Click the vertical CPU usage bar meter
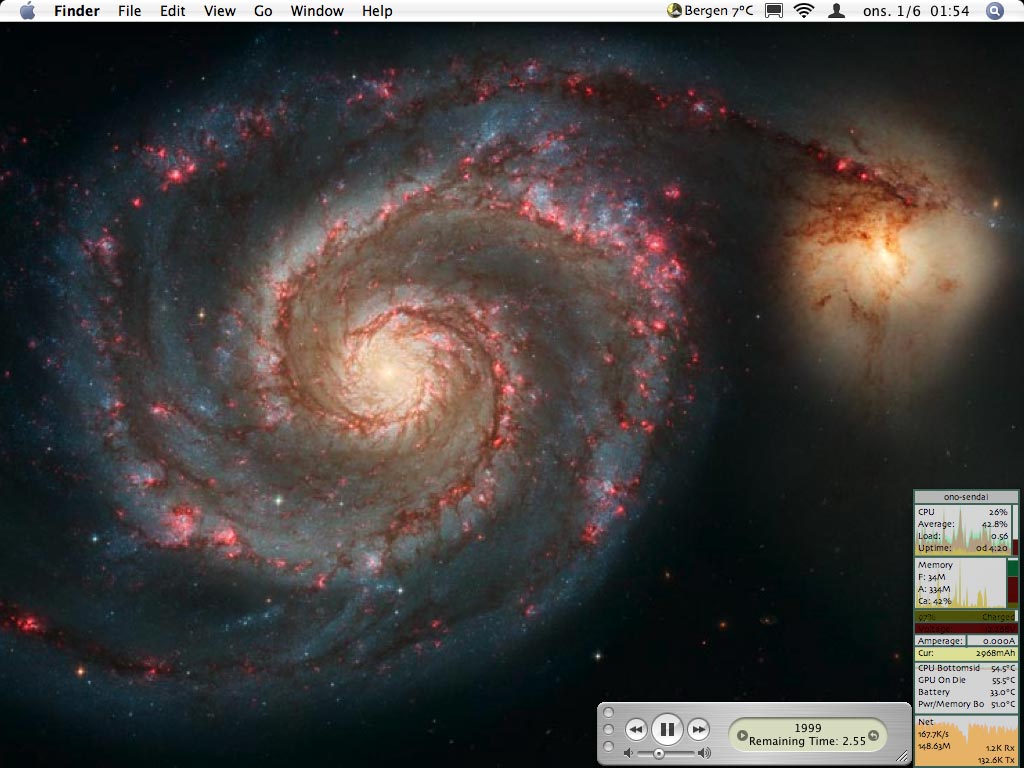The height and width of the screenshot is (768, 1024). pos(1014,530)
